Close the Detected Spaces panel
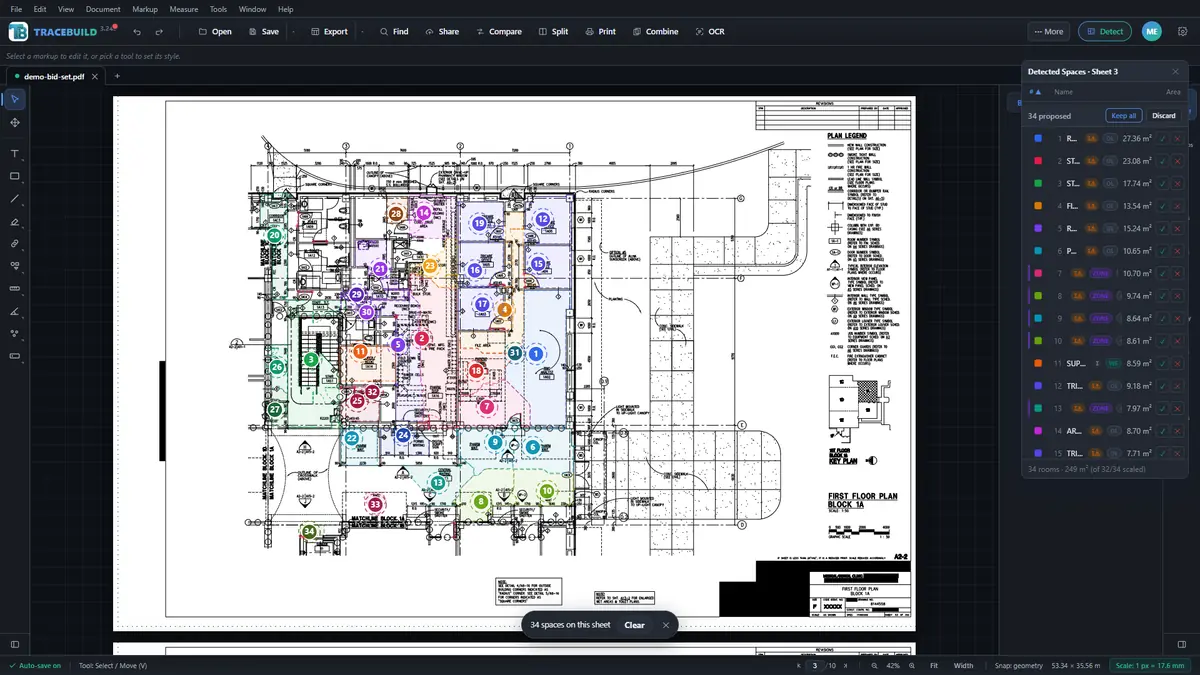Viewport: 1200px width, 675px height. point(1175,72)
